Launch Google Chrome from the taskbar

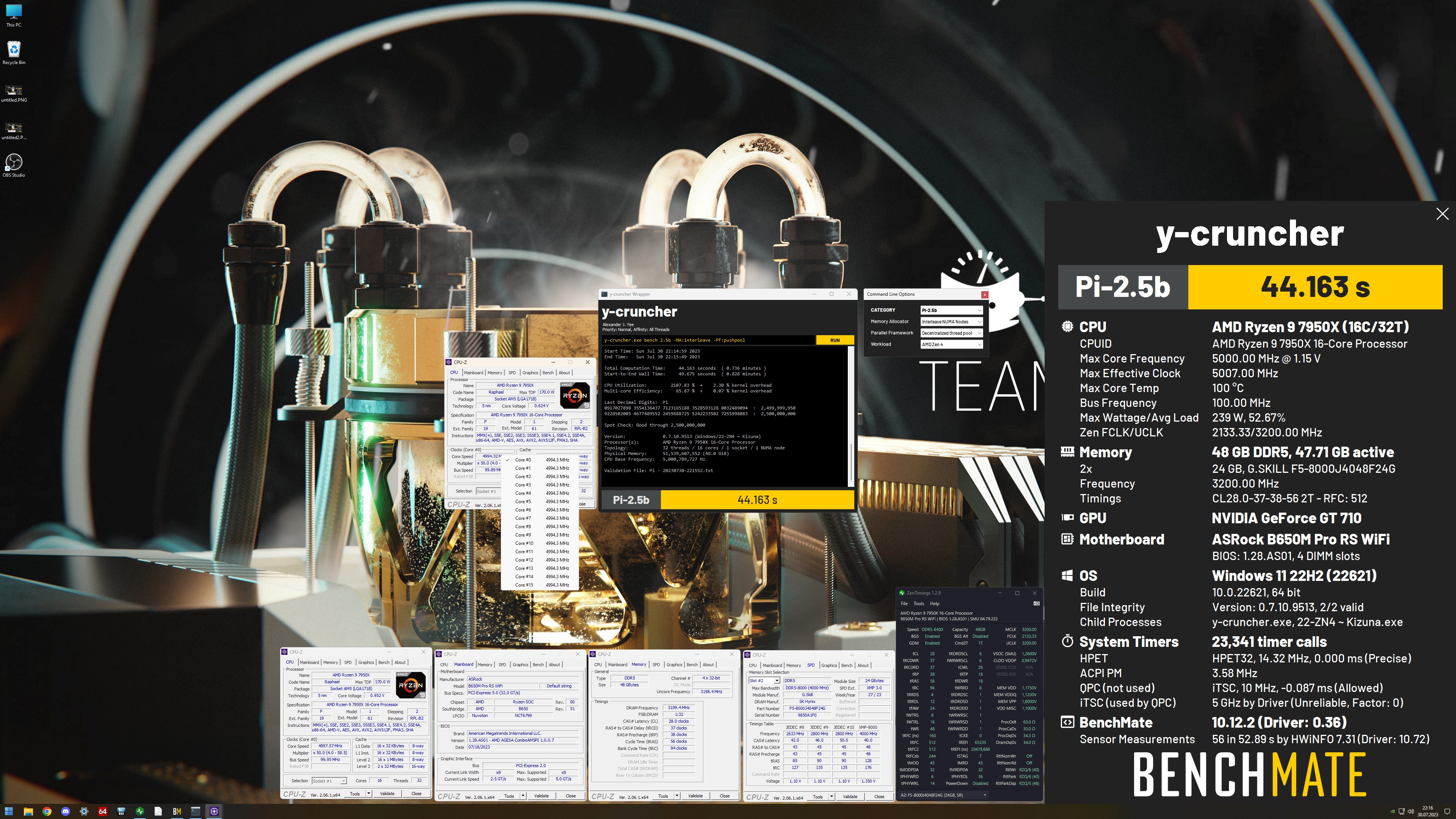[47, 811]
